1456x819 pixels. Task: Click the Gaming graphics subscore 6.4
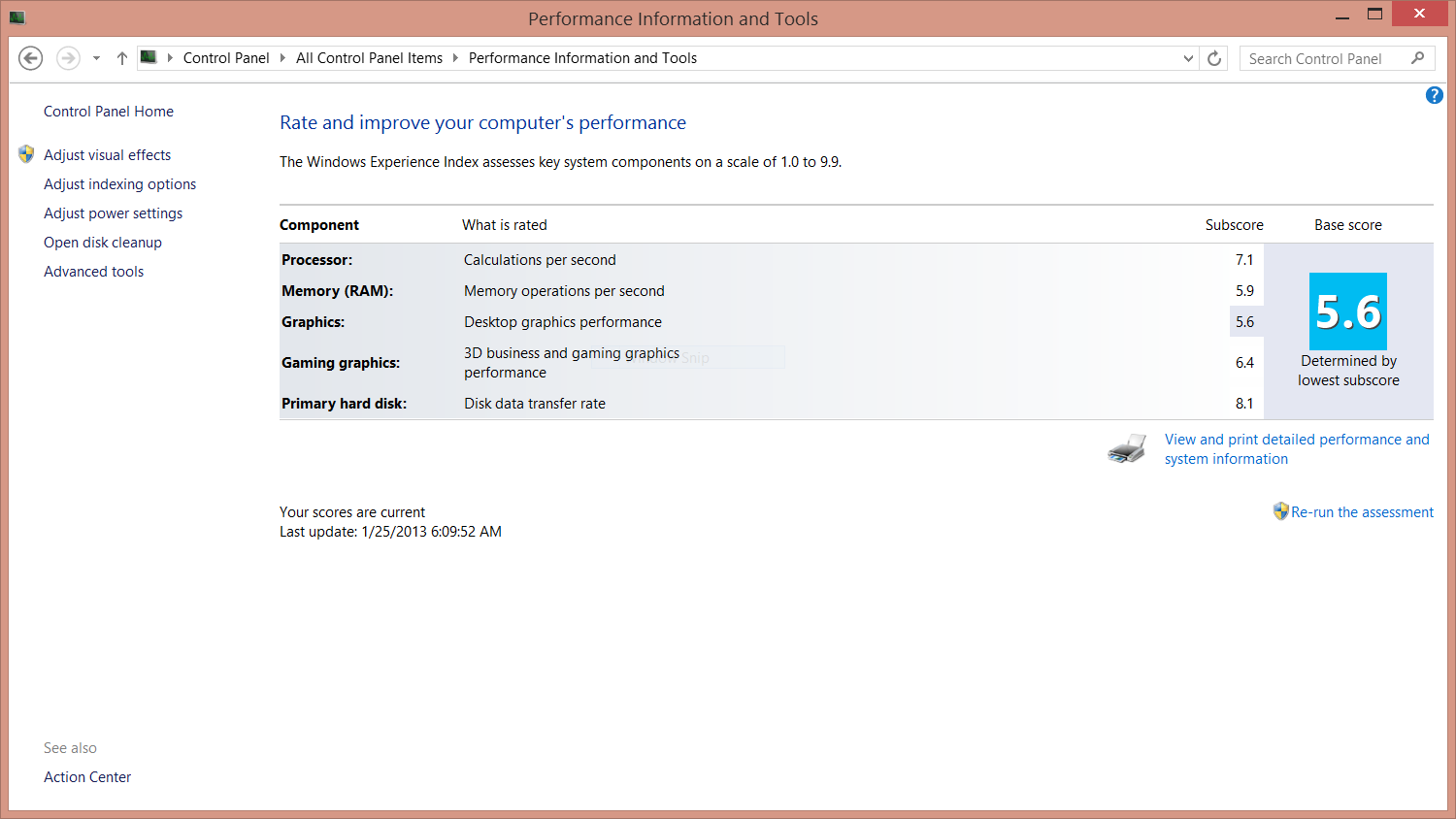[x=1244, y=363]
